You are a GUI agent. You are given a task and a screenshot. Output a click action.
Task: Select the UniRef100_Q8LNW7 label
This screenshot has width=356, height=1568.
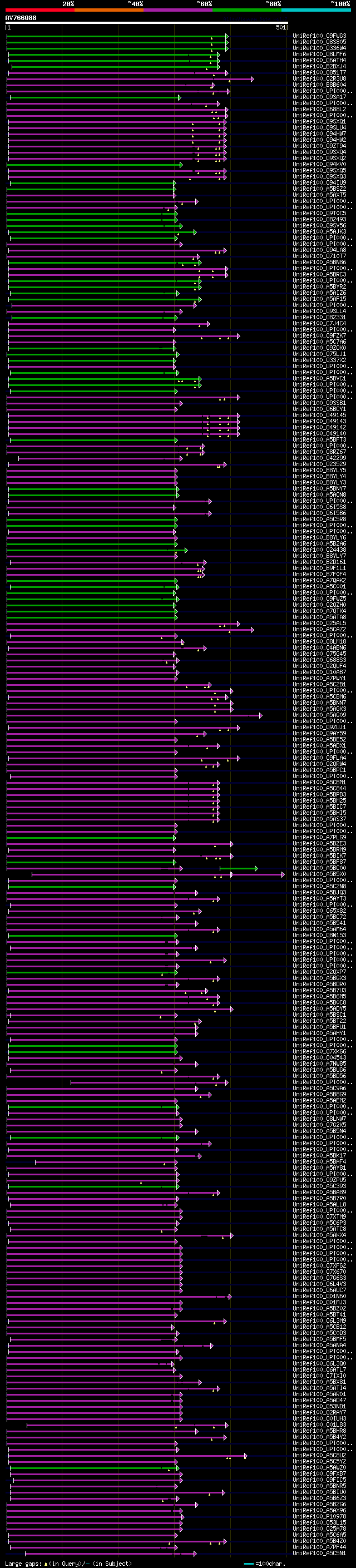(x=319, y=1119)
